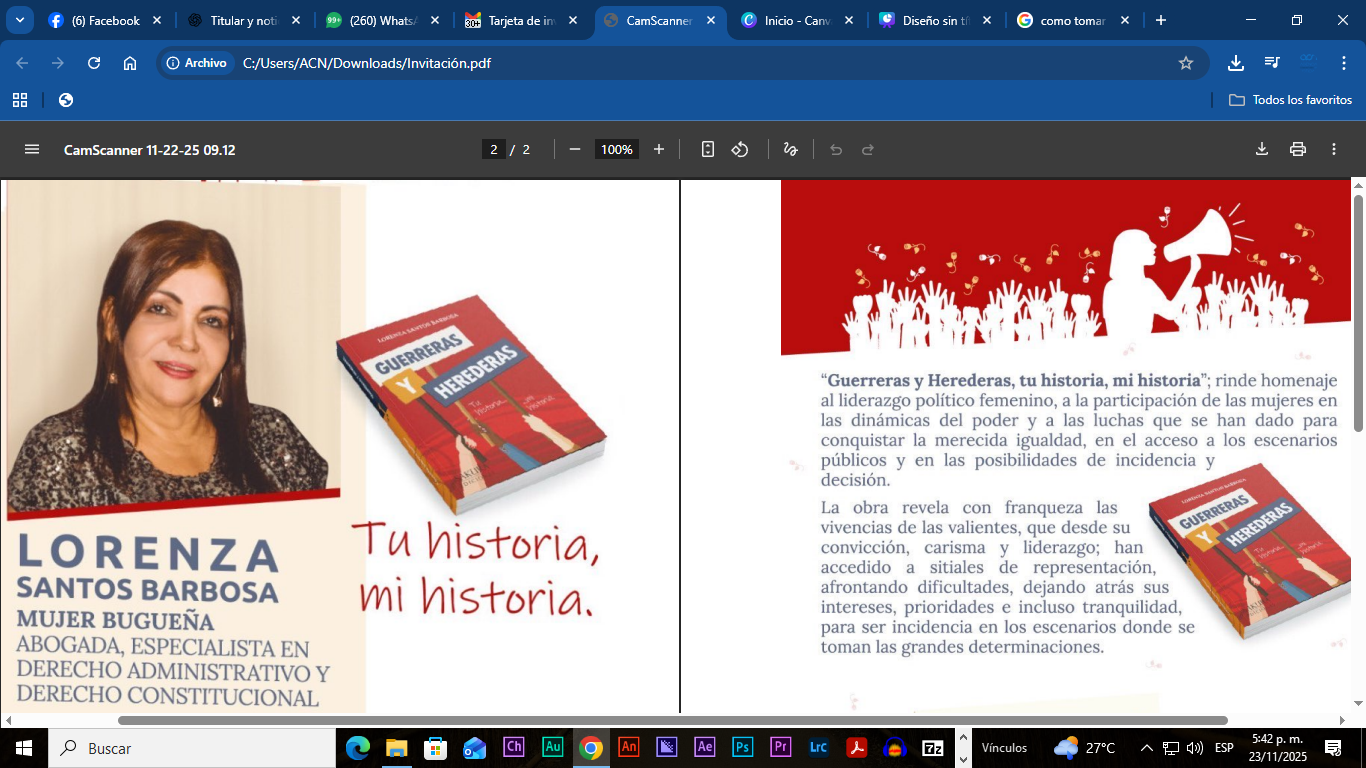Select the draw annotation tool
The height and width of the screenshot is (768, 1366).
tap(790, 150)
